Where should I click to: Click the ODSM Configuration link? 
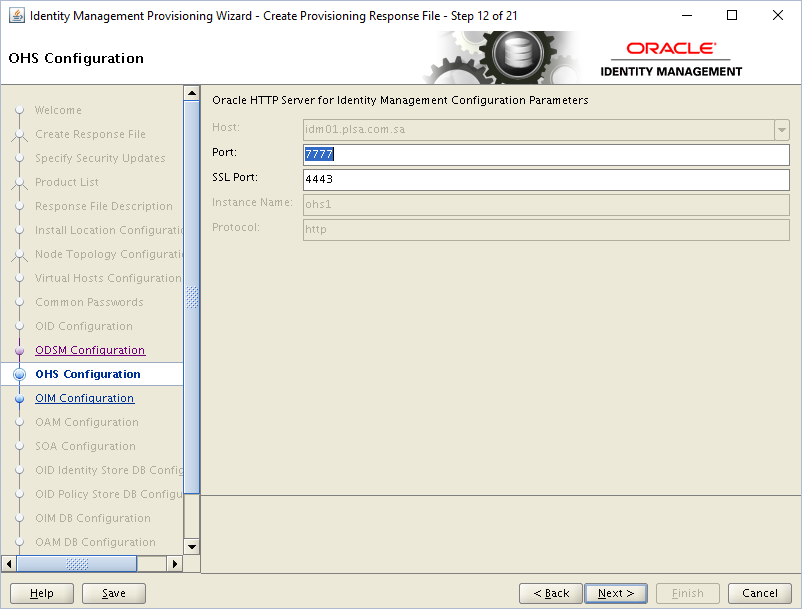[x=90, y=350]
